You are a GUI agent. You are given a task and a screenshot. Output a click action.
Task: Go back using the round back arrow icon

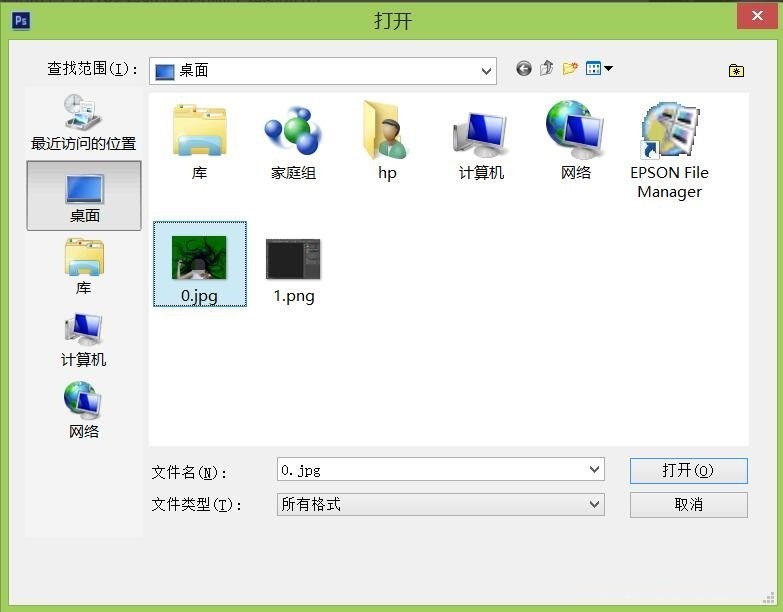[x=523, y=68]
